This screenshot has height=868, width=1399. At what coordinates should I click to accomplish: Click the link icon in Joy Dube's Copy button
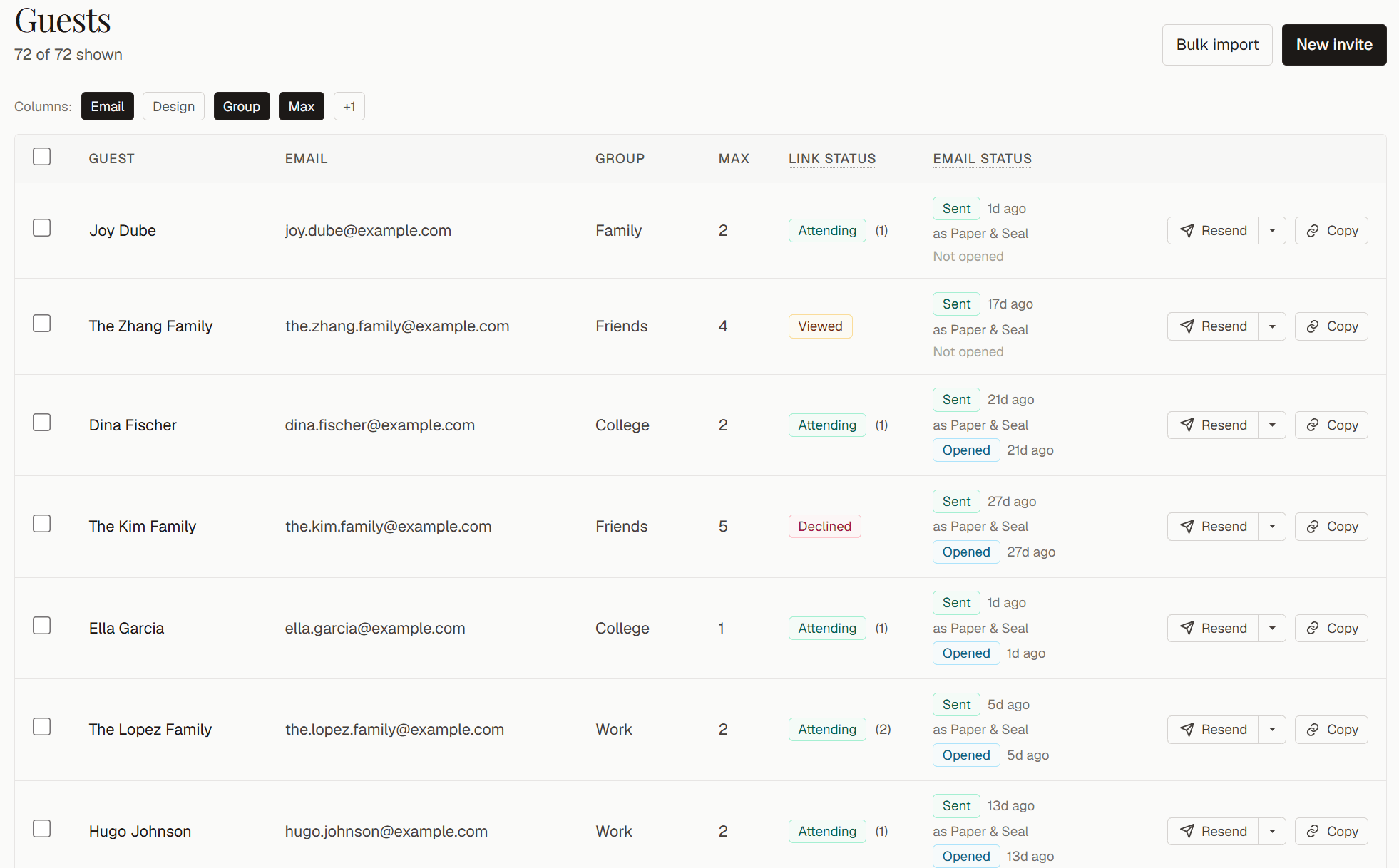point(1313,231)
